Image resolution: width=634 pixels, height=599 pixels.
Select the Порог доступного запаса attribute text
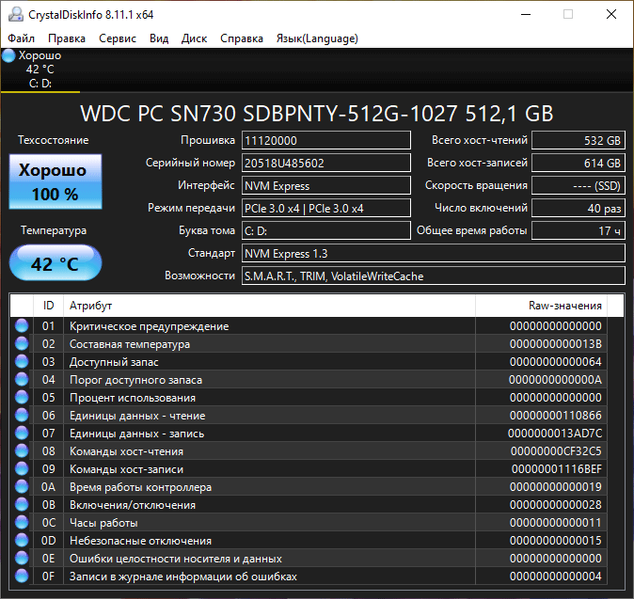[135, 379]
